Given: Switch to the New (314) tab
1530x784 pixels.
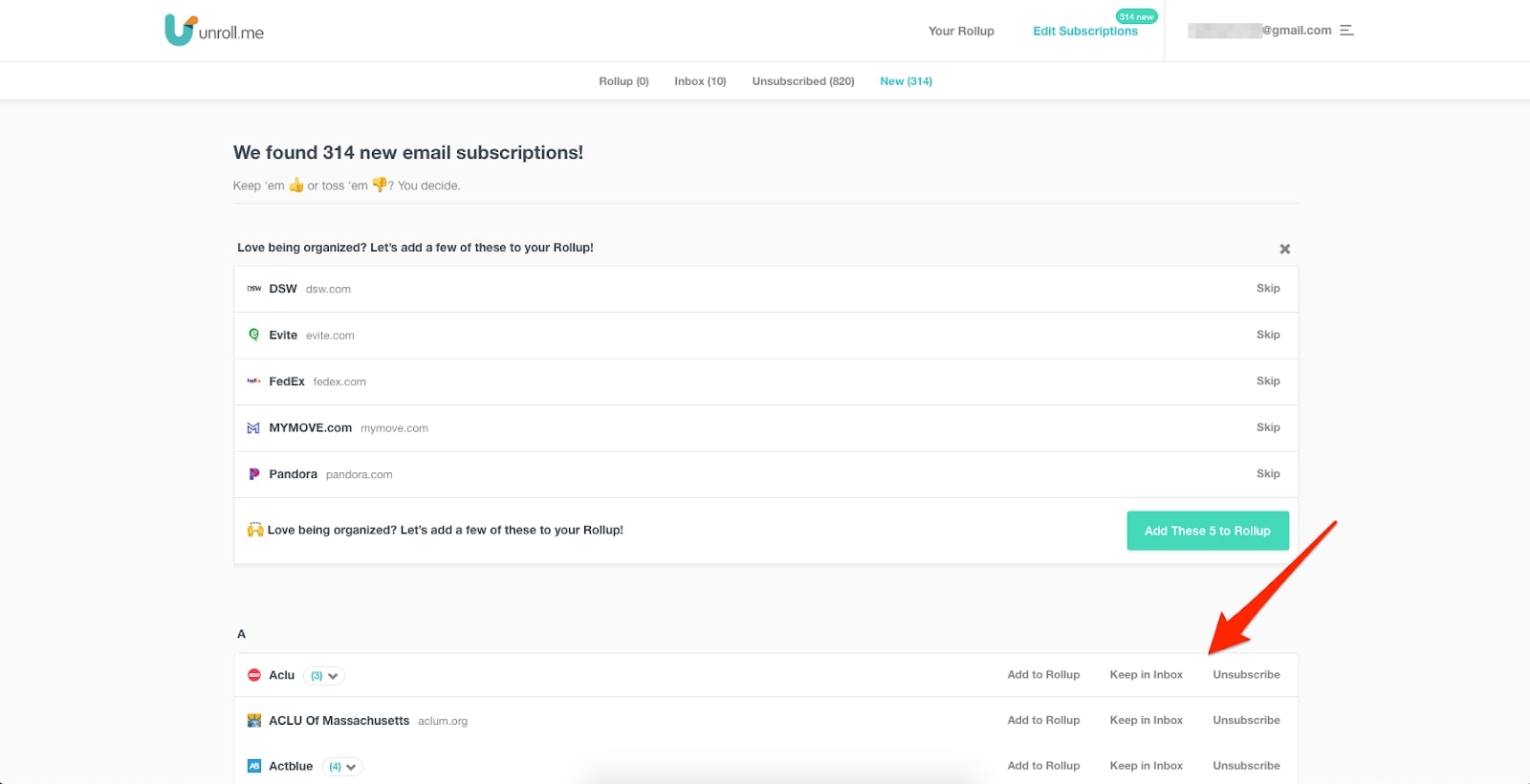Looking at the screenshot, I should point(906,81).
